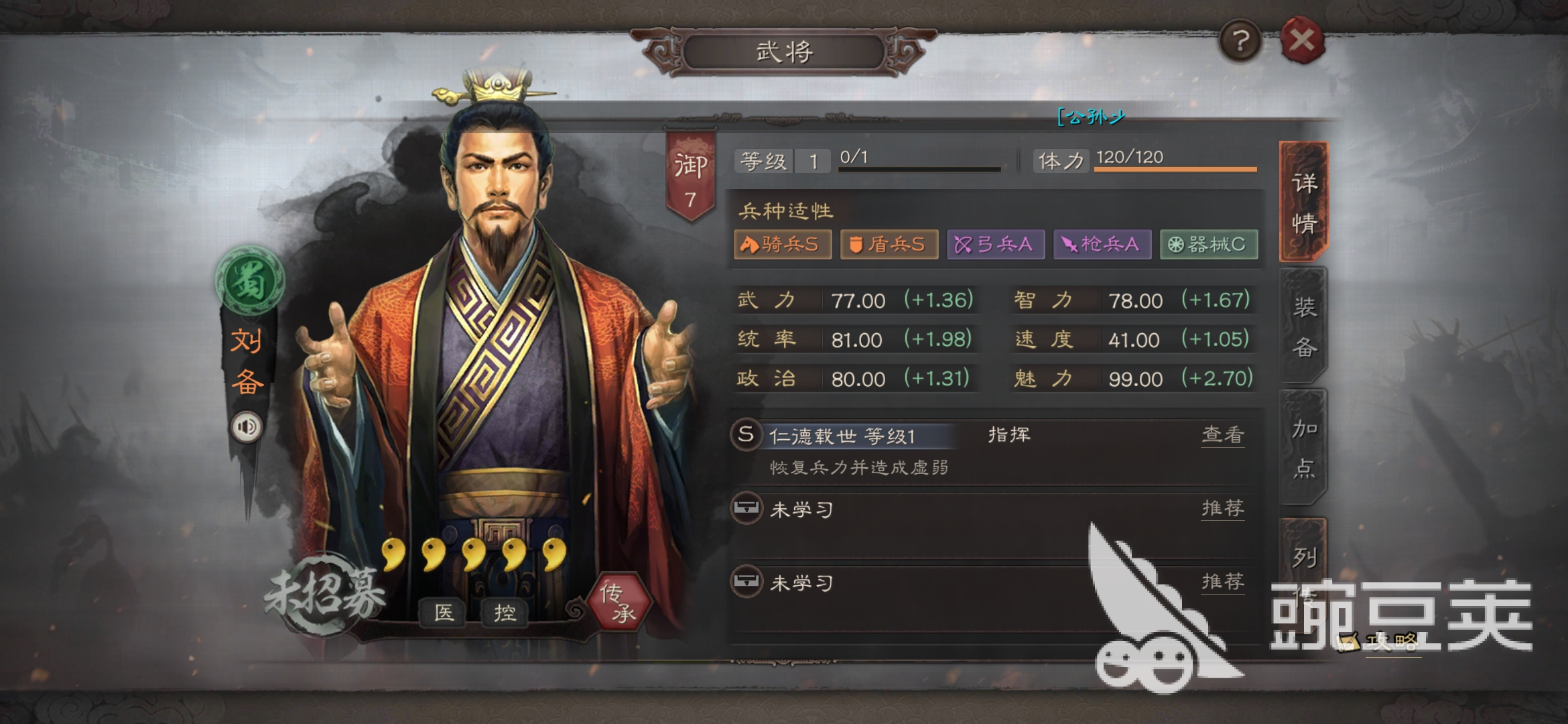Image resolution: width=1568 pixels, height=724 pixels.
Task: Click 推荐 for first unlearned skill slot
Action: 1223,508
